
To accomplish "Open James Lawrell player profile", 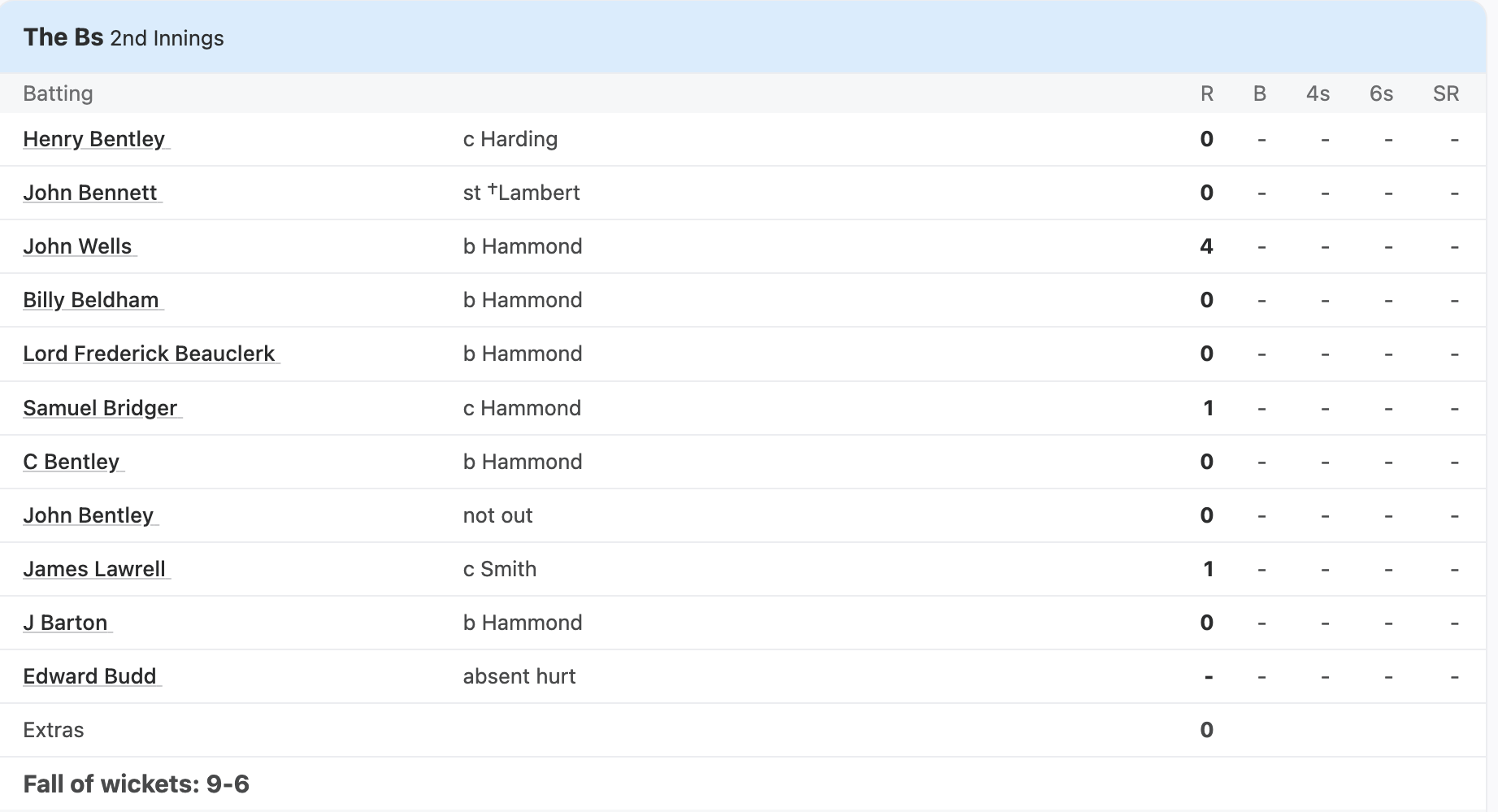I will pos(94,569).
